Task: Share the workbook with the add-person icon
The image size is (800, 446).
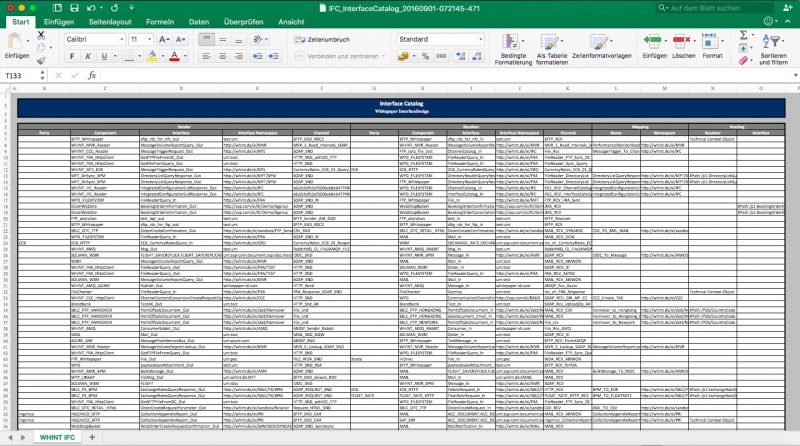Action: [x=787, y=8]
